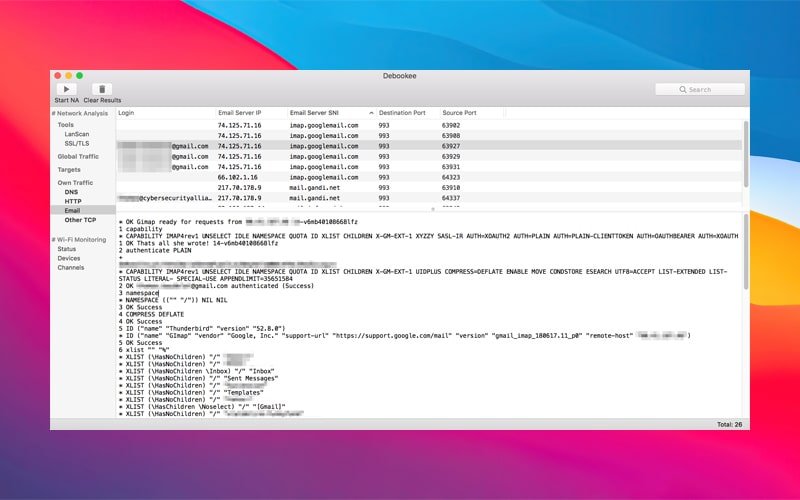Viewport: 800px width, 500px height.
Task: Sort by Destination Port column header
Action: [x=402, y=113]
